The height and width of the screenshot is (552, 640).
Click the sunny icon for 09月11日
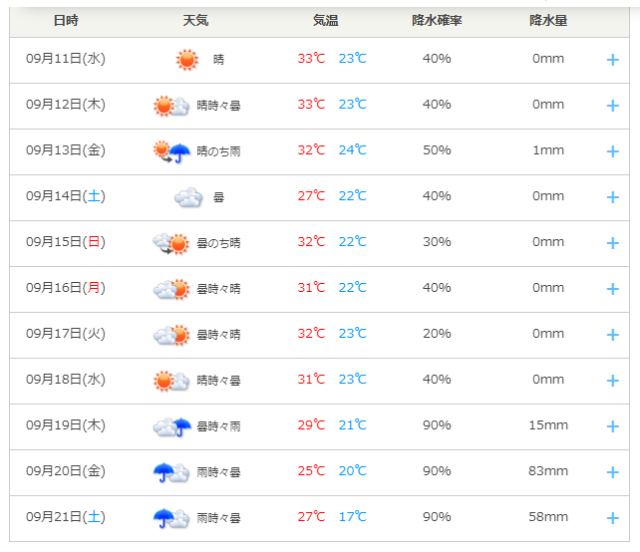[x=187, y=60]
